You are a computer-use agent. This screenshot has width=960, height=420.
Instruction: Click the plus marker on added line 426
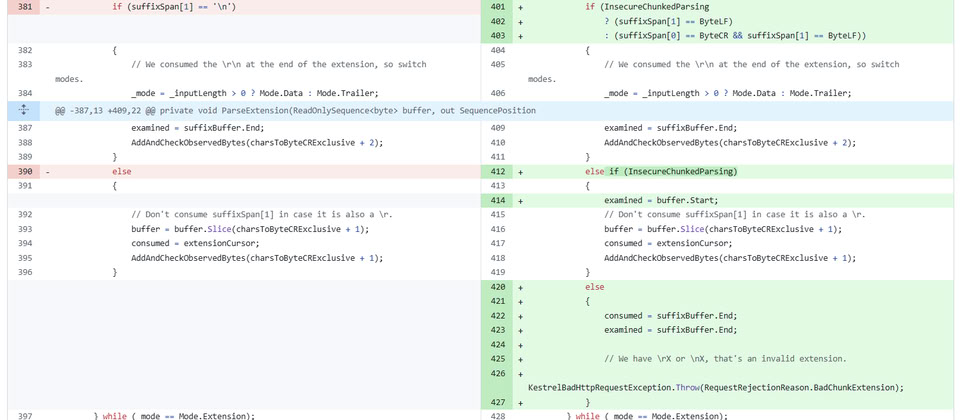click(x=520, y=373)
